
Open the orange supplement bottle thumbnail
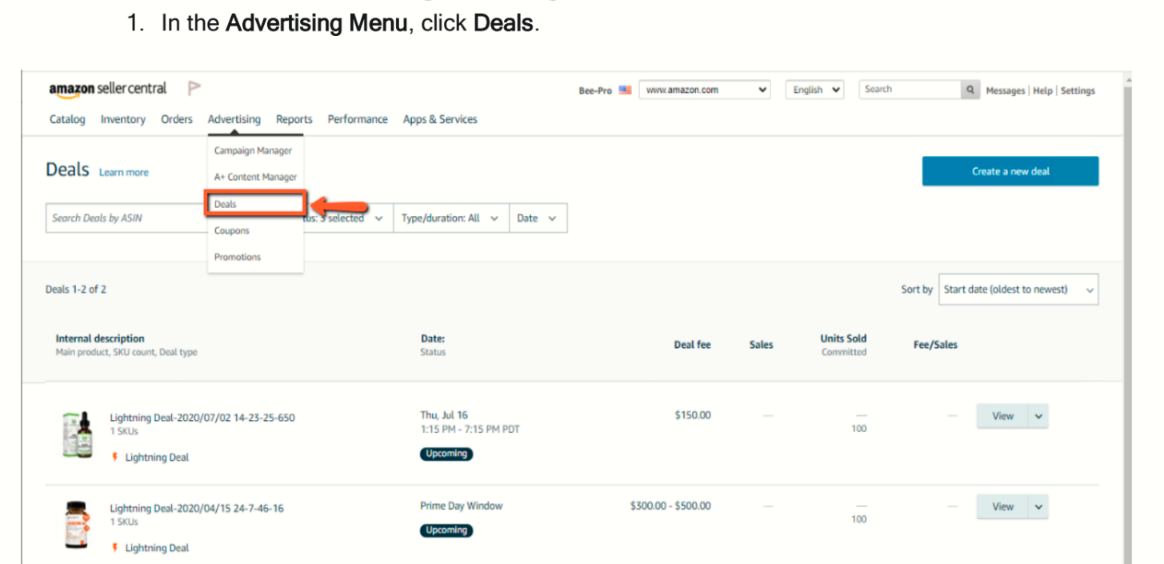[x=76, y=525]
